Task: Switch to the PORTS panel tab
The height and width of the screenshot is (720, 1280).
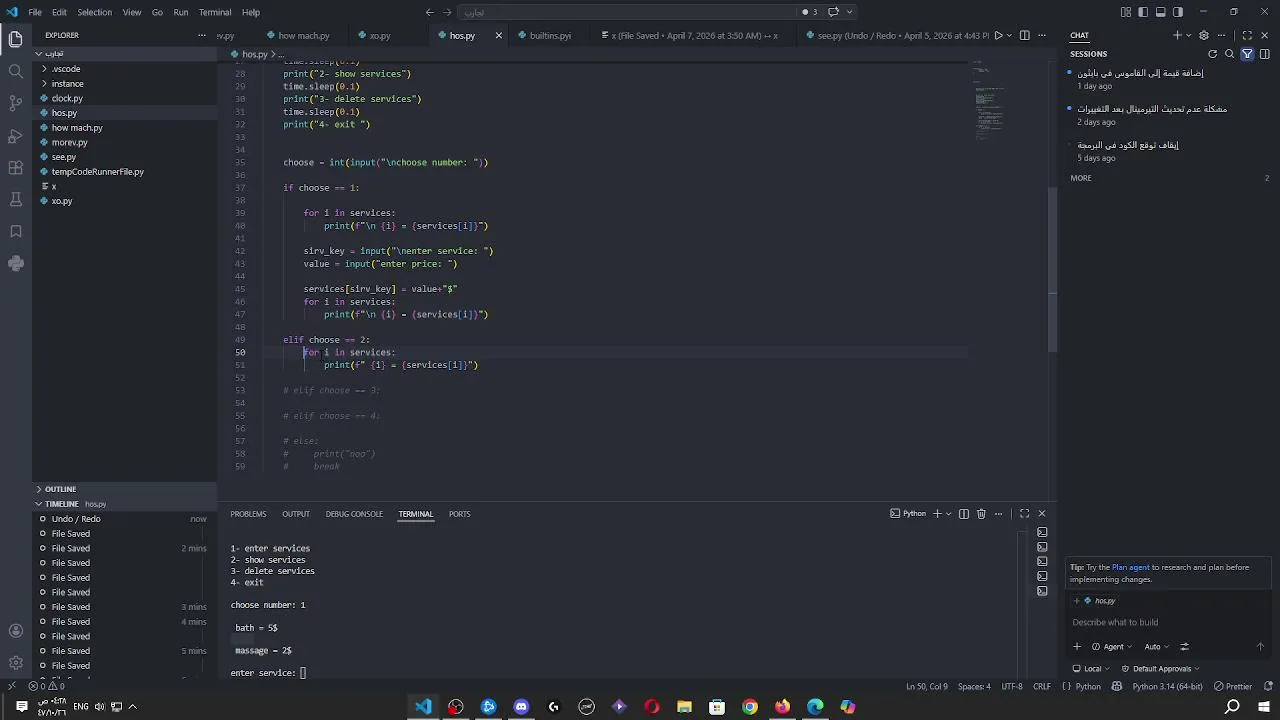Action: point(459,514)
